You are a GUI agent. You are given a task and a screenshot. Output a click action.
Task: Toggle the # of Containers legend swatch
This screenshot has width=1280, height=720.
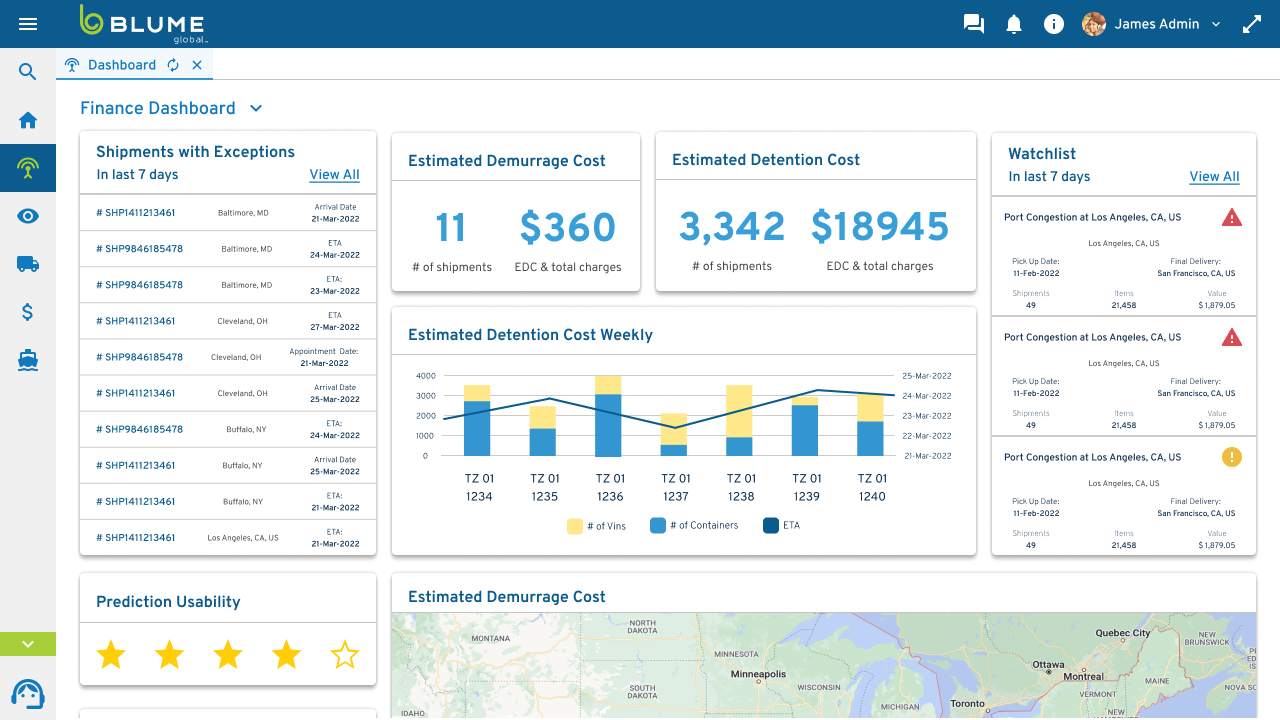658,525
